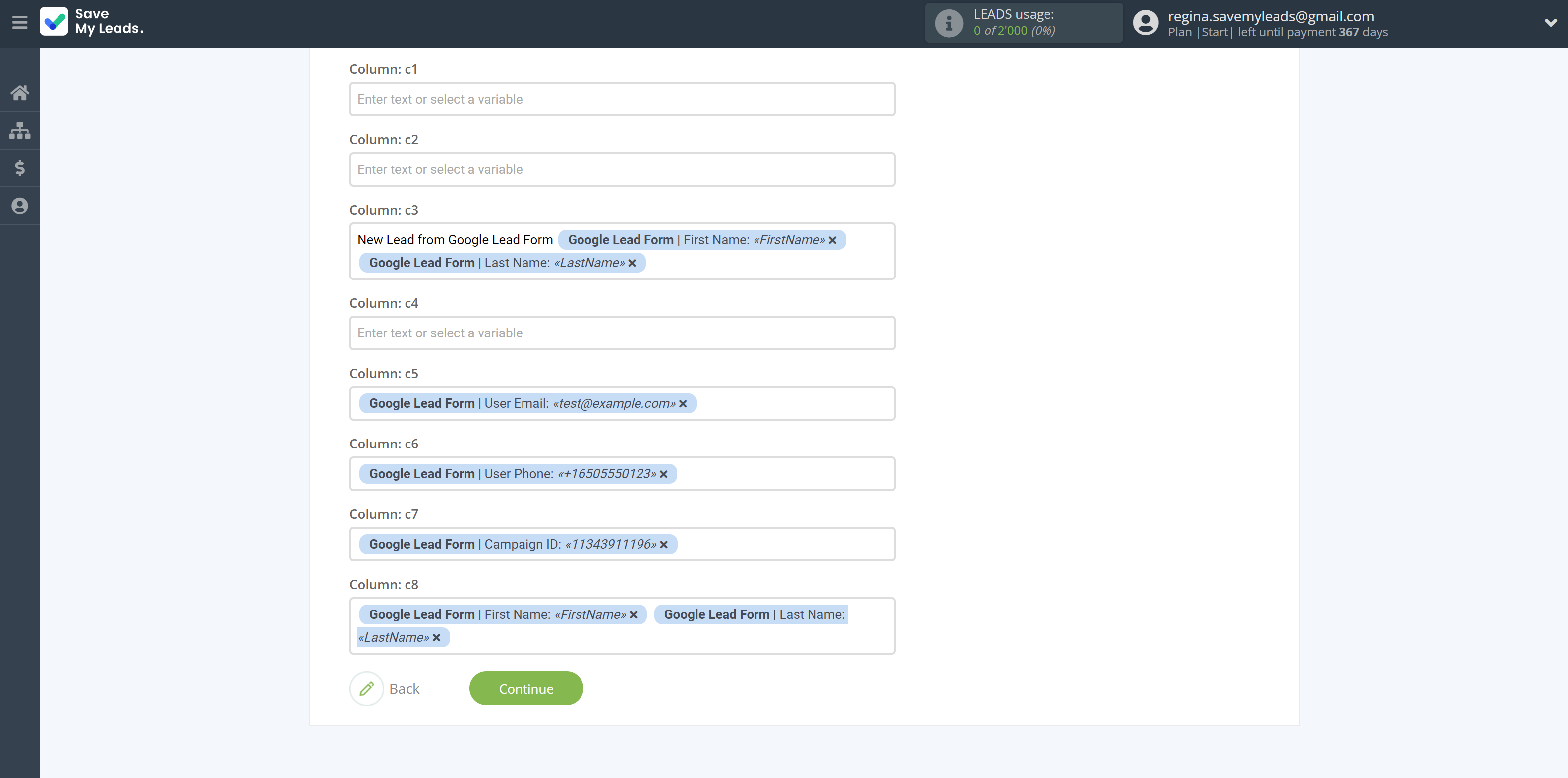The width and height of the screenshot is (1568, 778).
Task: Click the LEADS usage info icon
Action: [x=948, y=23]
